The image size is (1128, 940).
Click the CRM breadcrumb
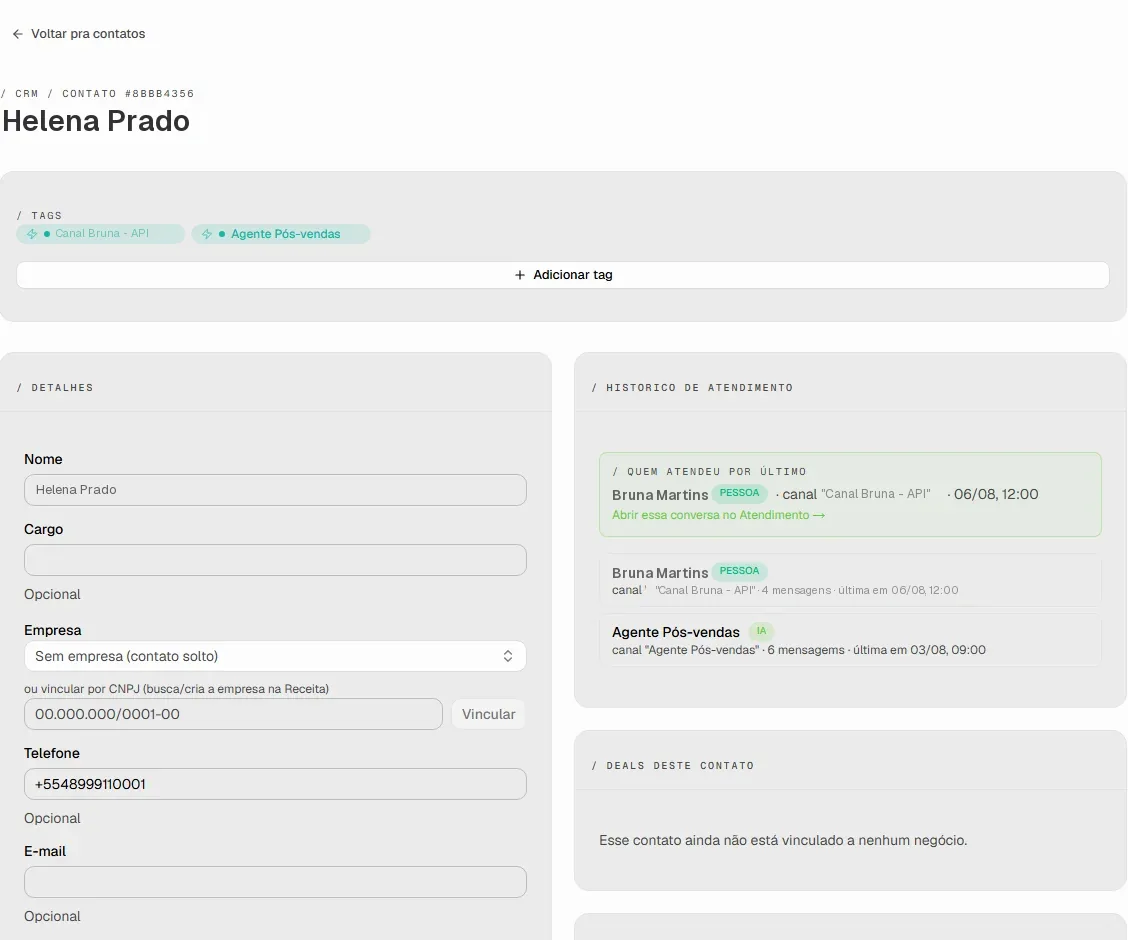27,93
